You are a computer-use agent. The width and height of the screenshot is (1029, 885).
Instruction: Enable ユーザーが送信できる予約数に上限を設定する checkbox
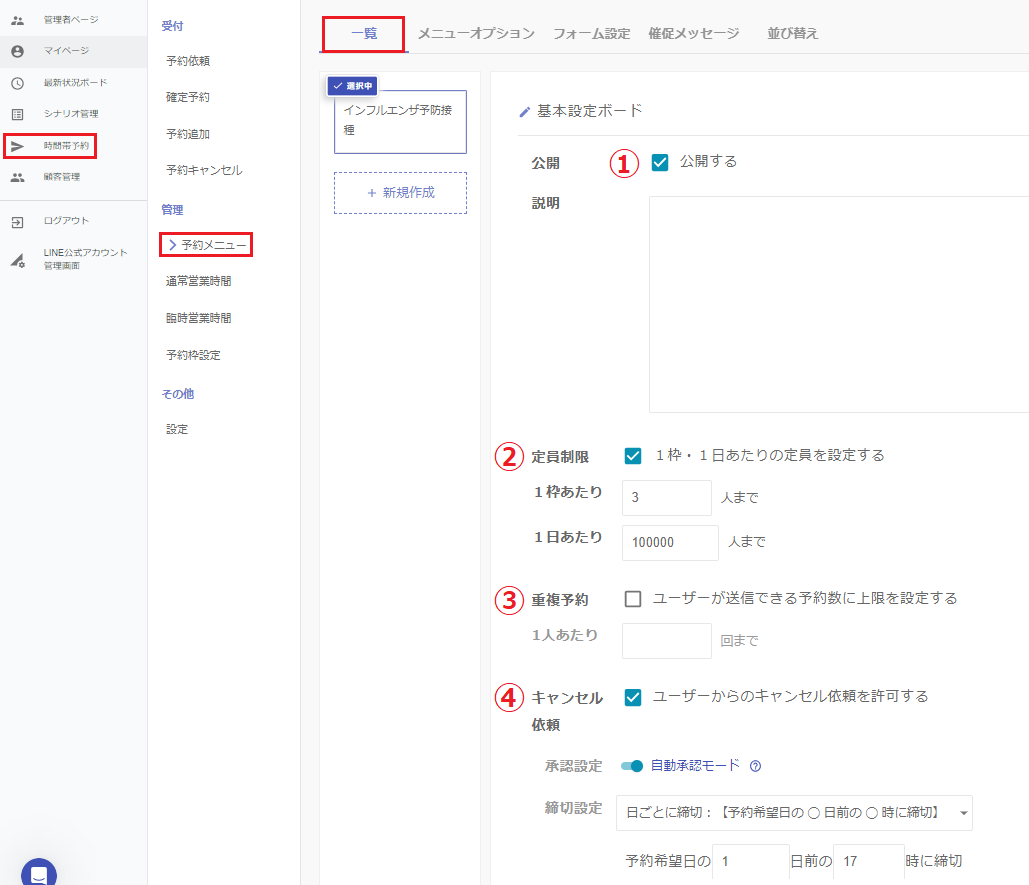coord(632,599)
